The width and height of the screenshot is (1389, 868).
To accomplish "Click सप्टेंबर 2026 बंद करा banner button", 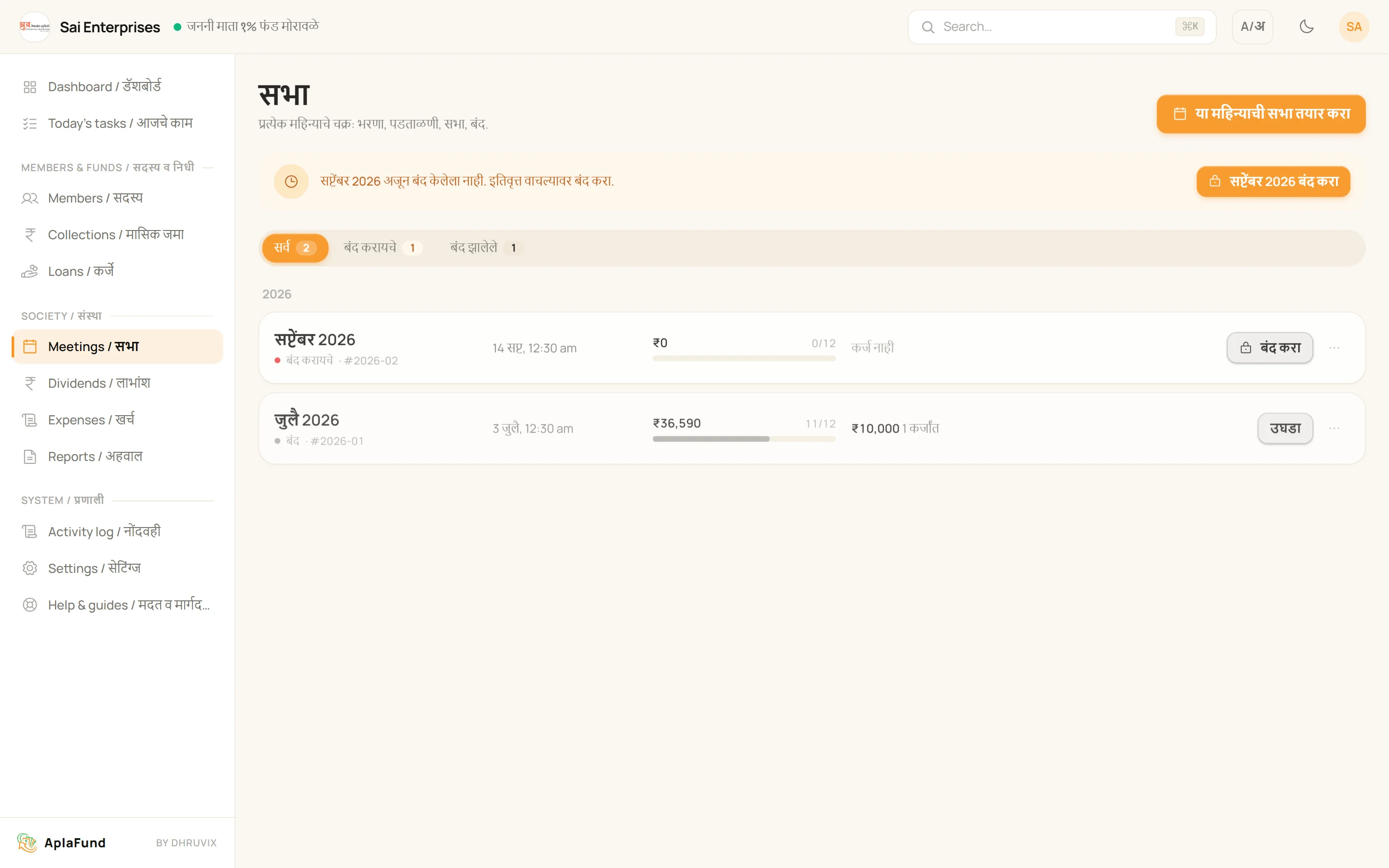I will tap(1273, 181).
